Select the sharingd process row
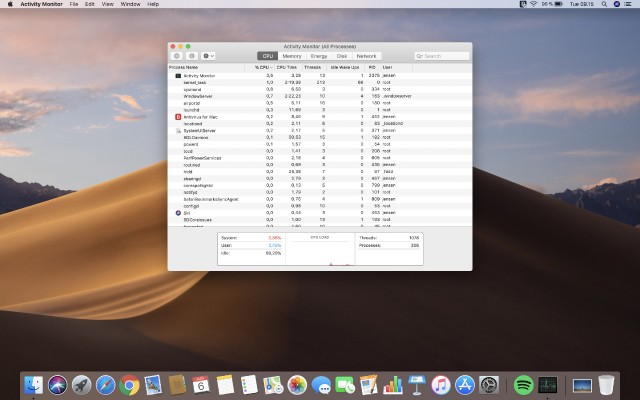 click(320, 179)
